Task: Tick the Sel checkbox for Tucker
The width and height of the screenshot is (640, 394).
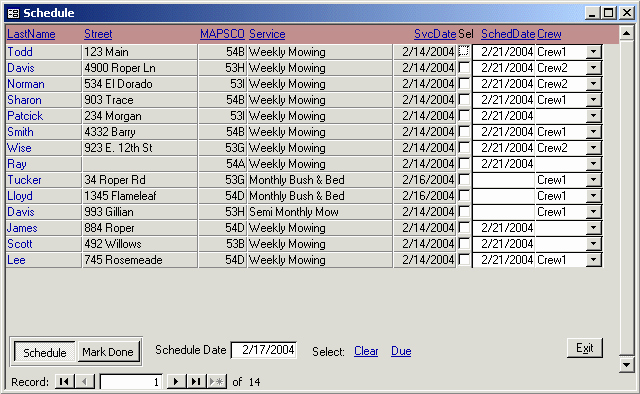Action: tap(464, 179)
